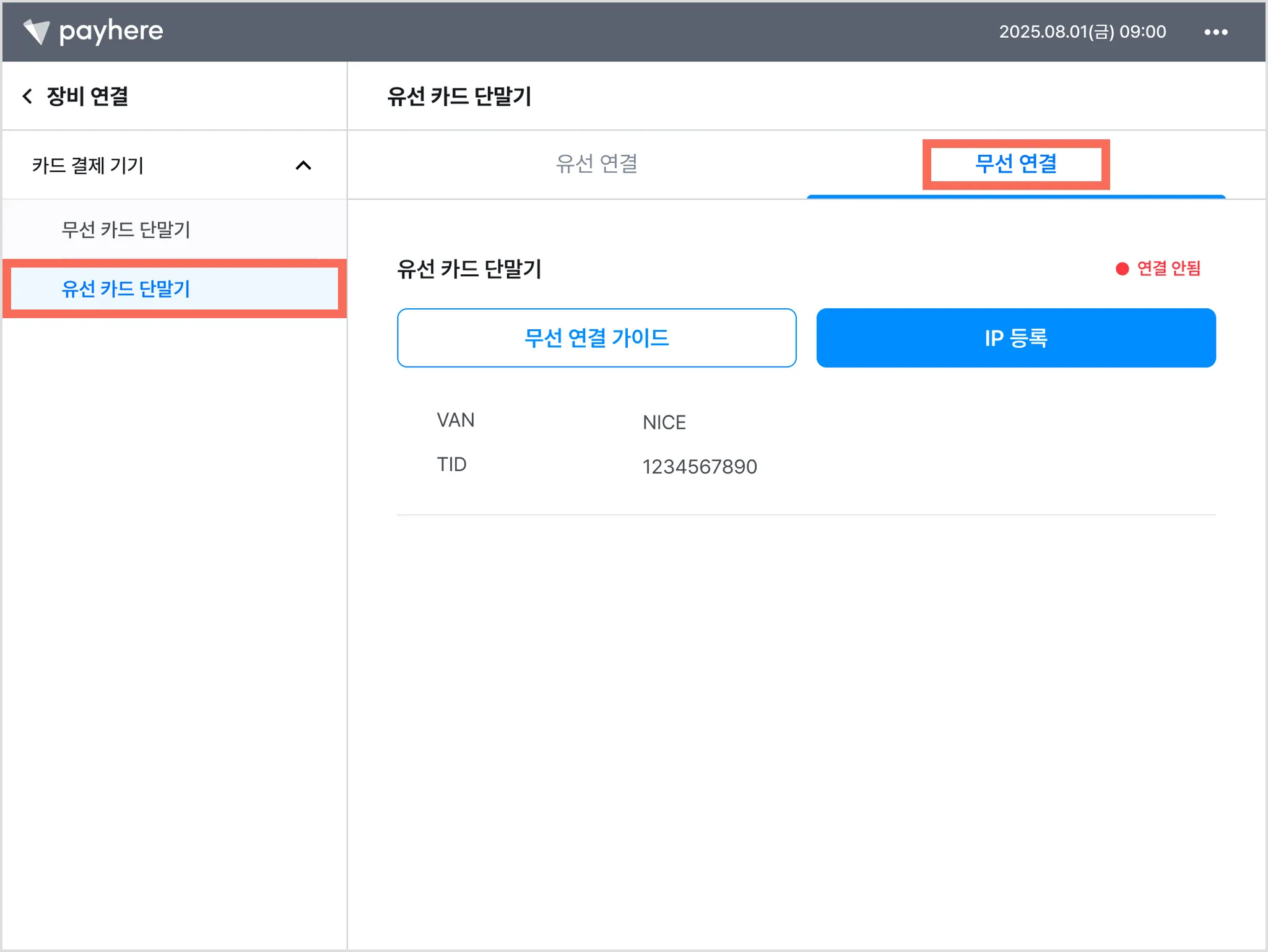The image size is (1268, 952).
Task: Click the VAN field label
Action: click(x=455, y=420)
